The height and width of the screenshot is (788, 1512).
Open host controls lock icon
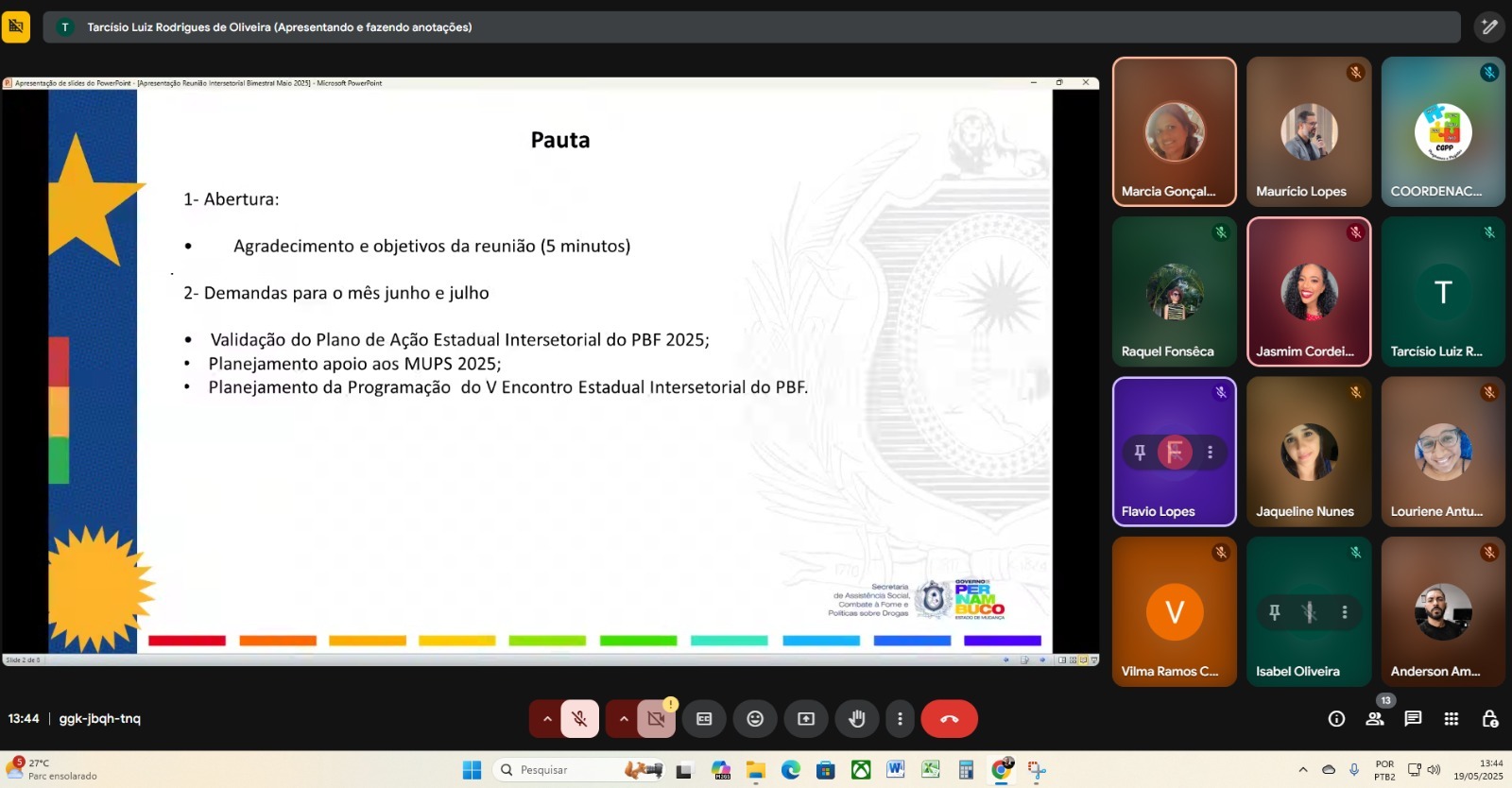(1489, 719)
